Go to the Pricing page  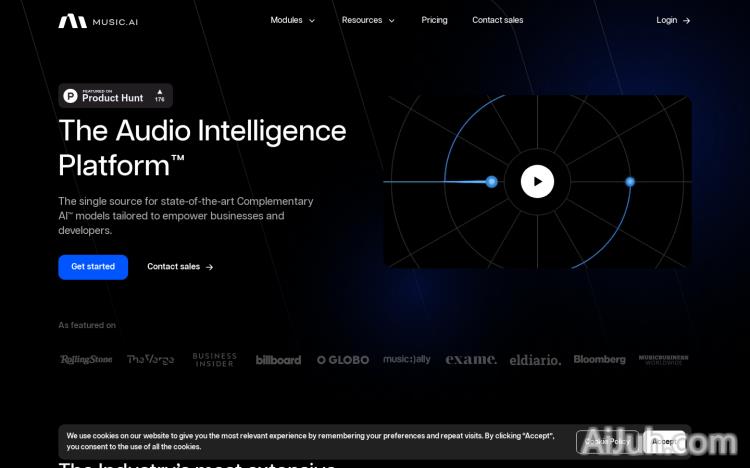click(434, 20)
